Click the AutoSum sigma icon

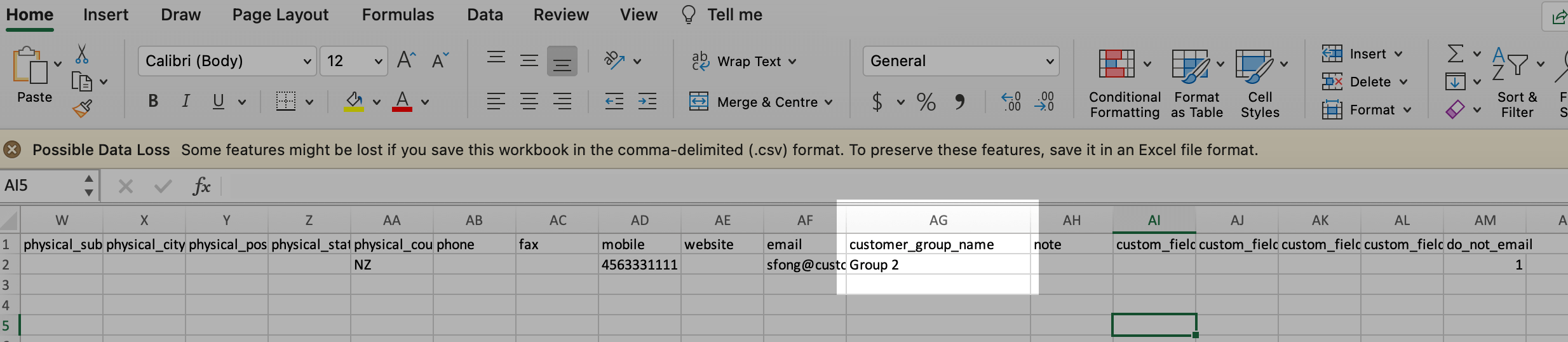point(1455,54)
